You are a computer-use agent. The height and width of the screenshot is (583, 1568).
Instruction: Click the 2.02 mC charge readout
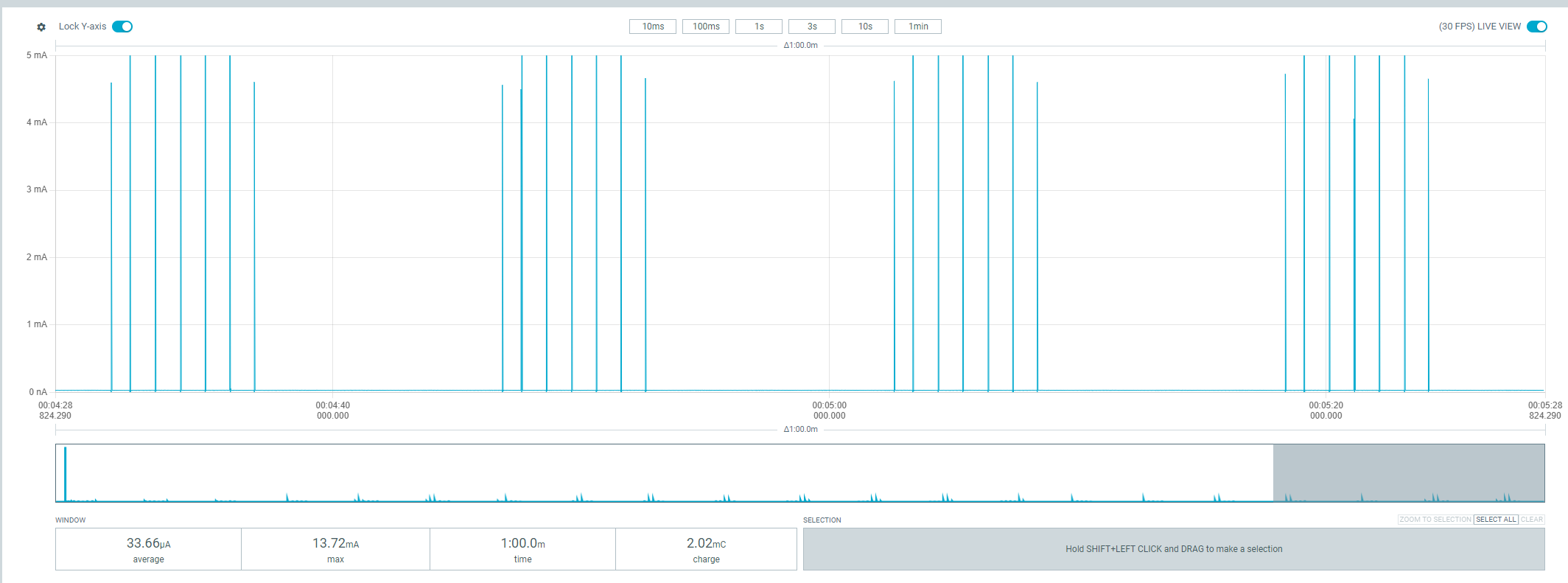[706, 549]
